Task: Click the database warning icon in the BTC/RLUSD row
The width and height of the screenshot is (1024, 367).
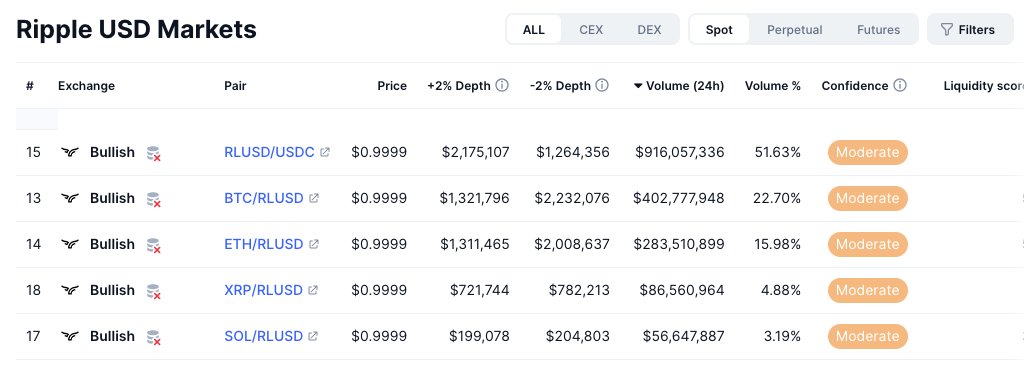Action: click(x=153, y=199)
